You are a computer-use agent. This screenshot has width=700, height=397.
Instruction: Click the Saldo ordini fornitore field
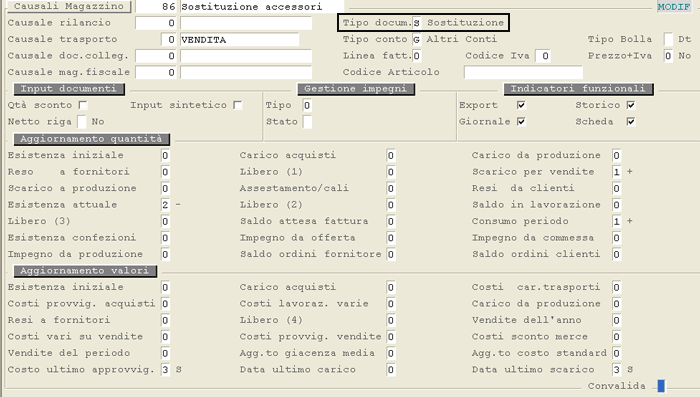click(391, 255)
